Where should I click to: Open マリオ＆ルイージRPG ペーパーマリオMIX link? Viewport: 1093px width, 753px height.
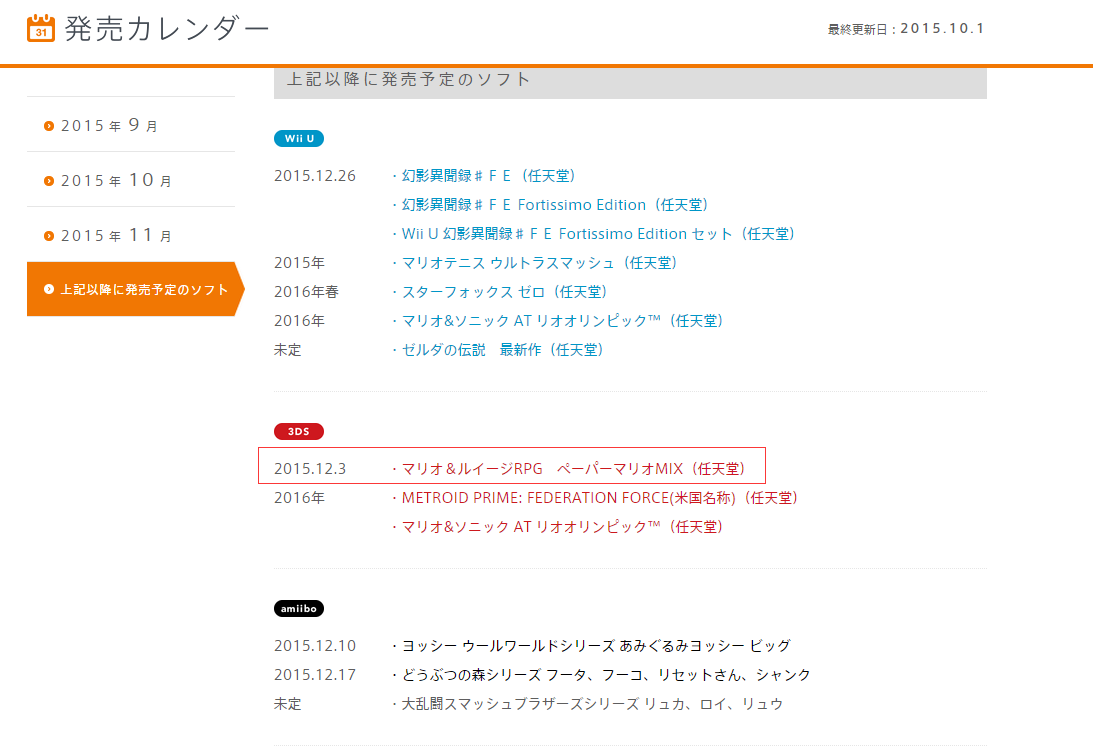[574, 469]
